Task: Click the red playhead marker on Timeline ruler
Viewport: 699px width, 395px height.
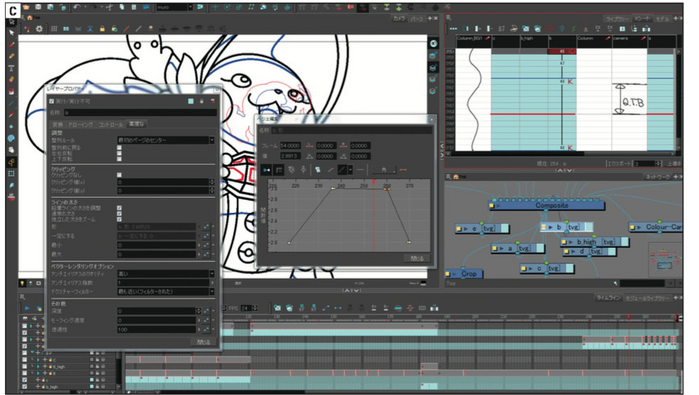Action: click(629, 317)
